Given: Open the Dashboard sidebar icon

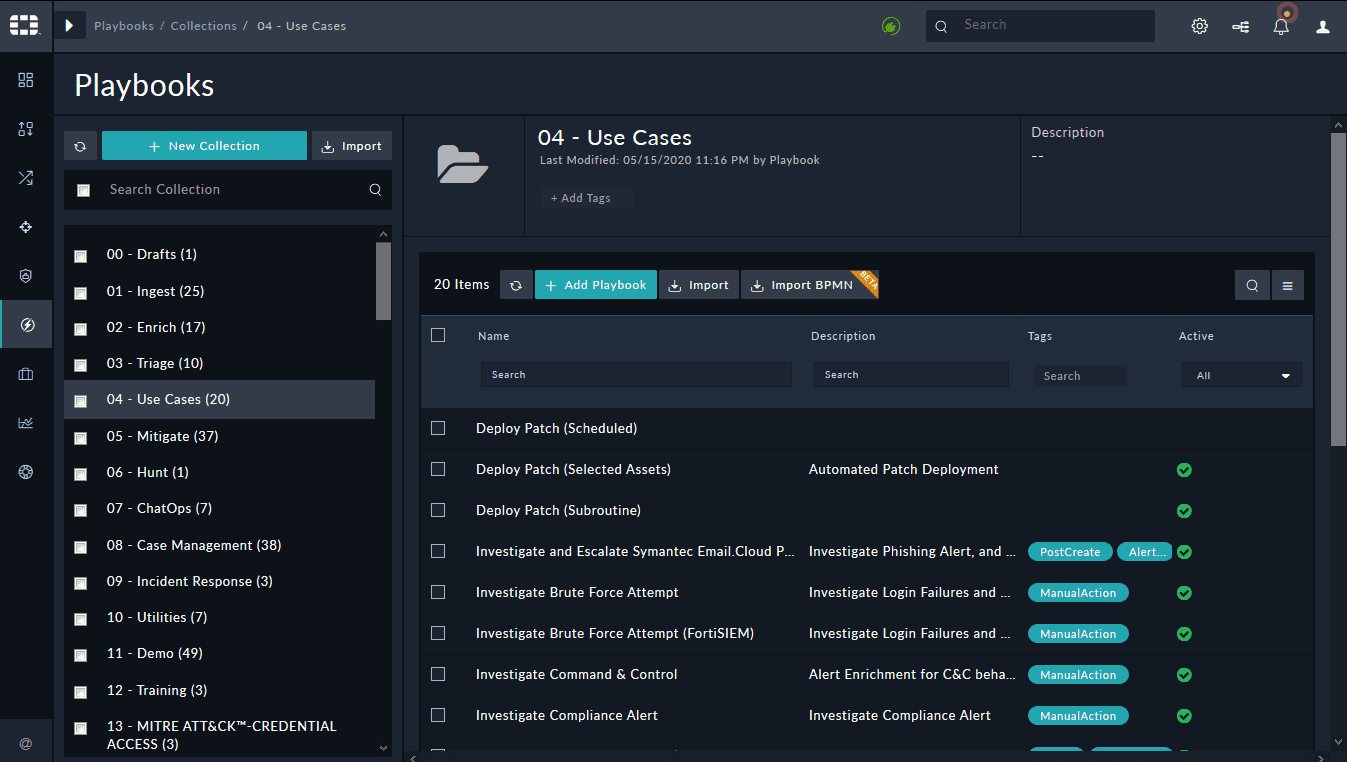Looking at the screenshot, I should tap(26, 80).
